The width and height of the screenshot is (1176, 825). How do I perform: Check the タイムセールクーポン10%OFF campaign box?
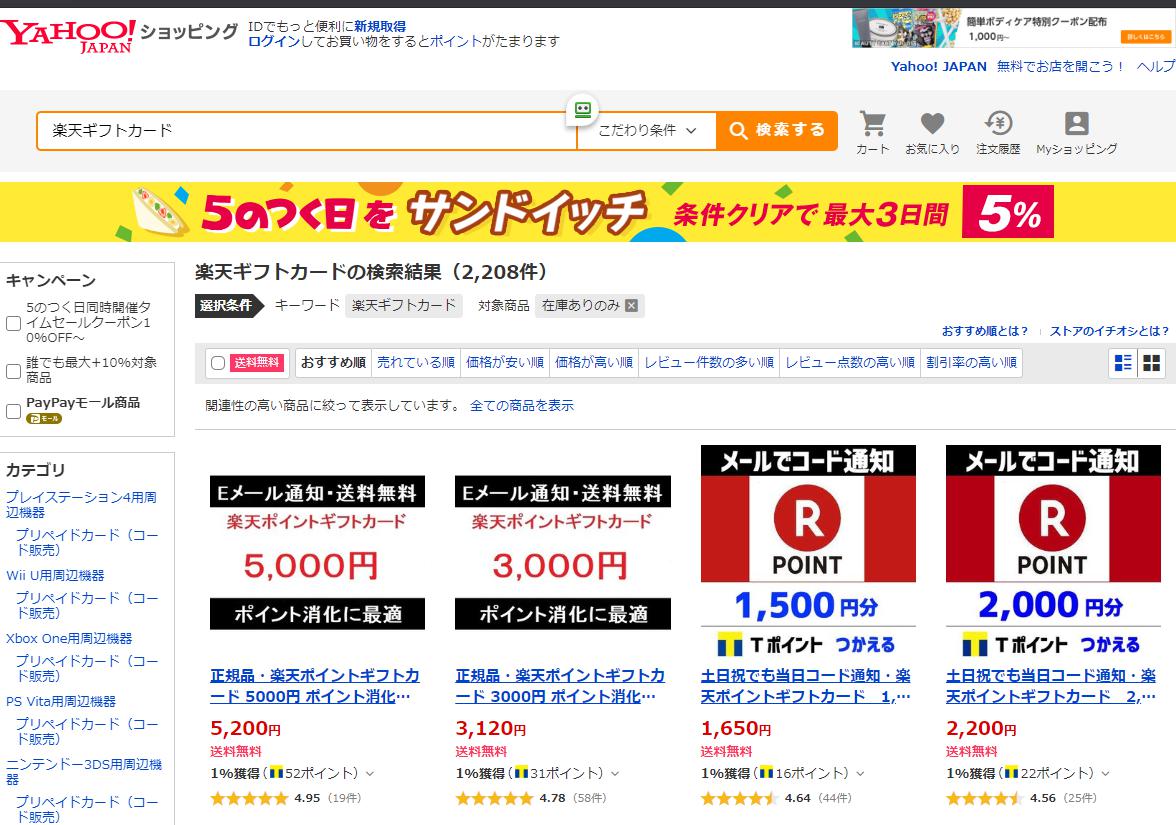click(13, 322)
